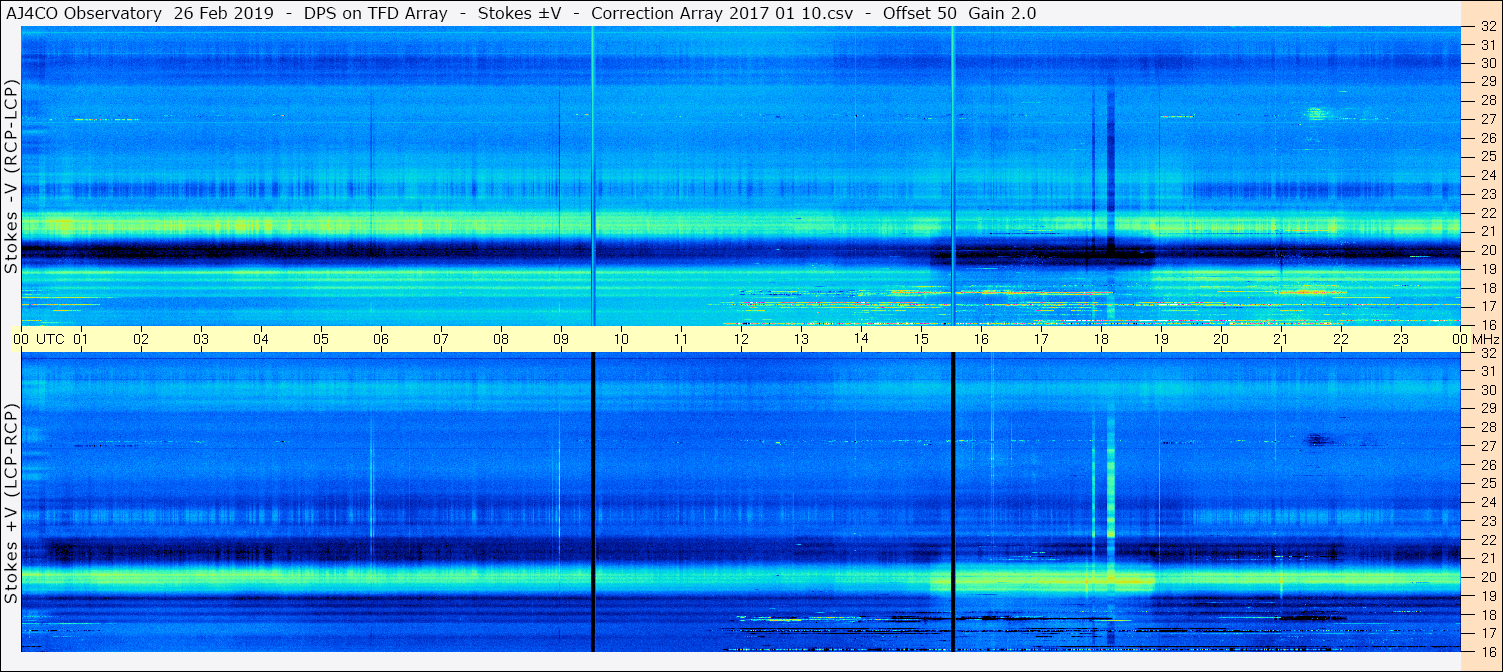This screenshot has width=1503, height=672.
Task: Click 24 MHz tick on Stokes +V frequency scale
Action: pyautogui.click(x=1487, y=502)
